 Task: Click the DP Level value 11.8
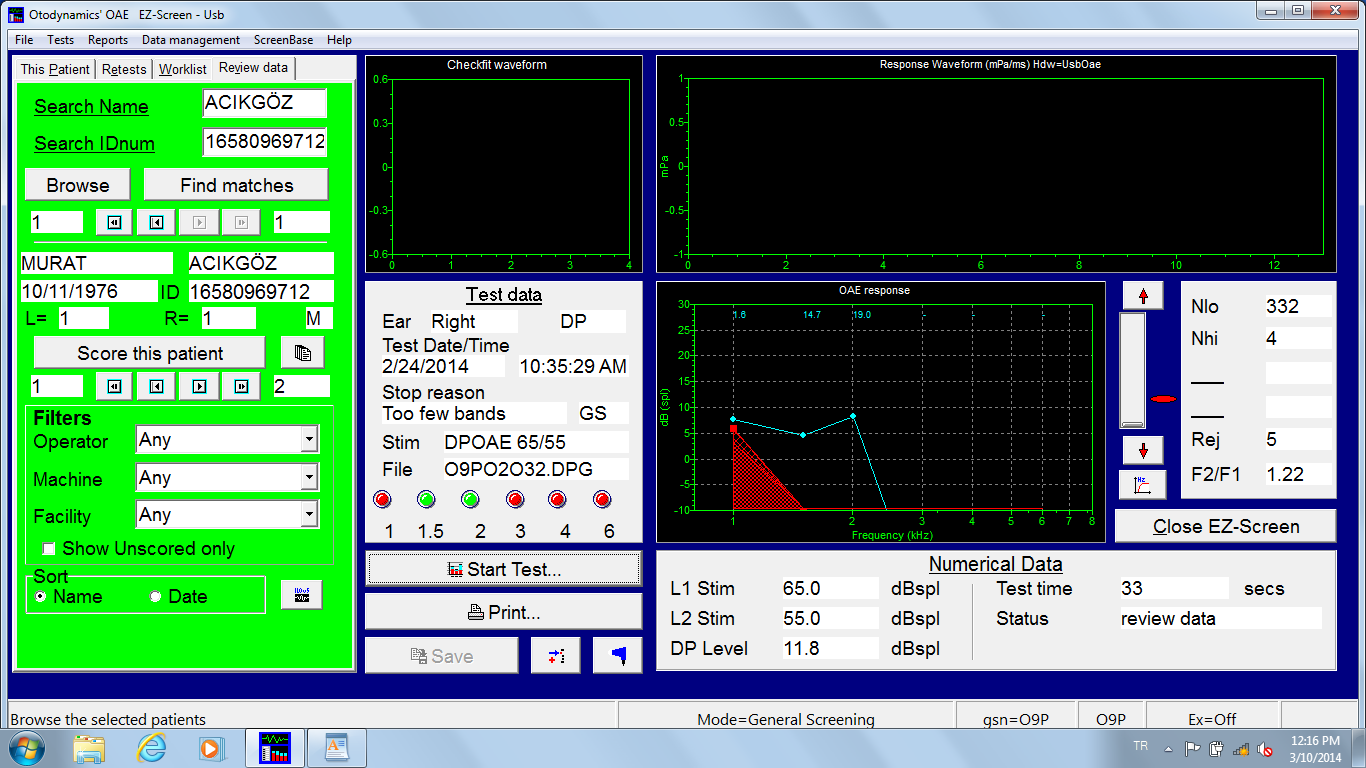click(x=829, y=648)
